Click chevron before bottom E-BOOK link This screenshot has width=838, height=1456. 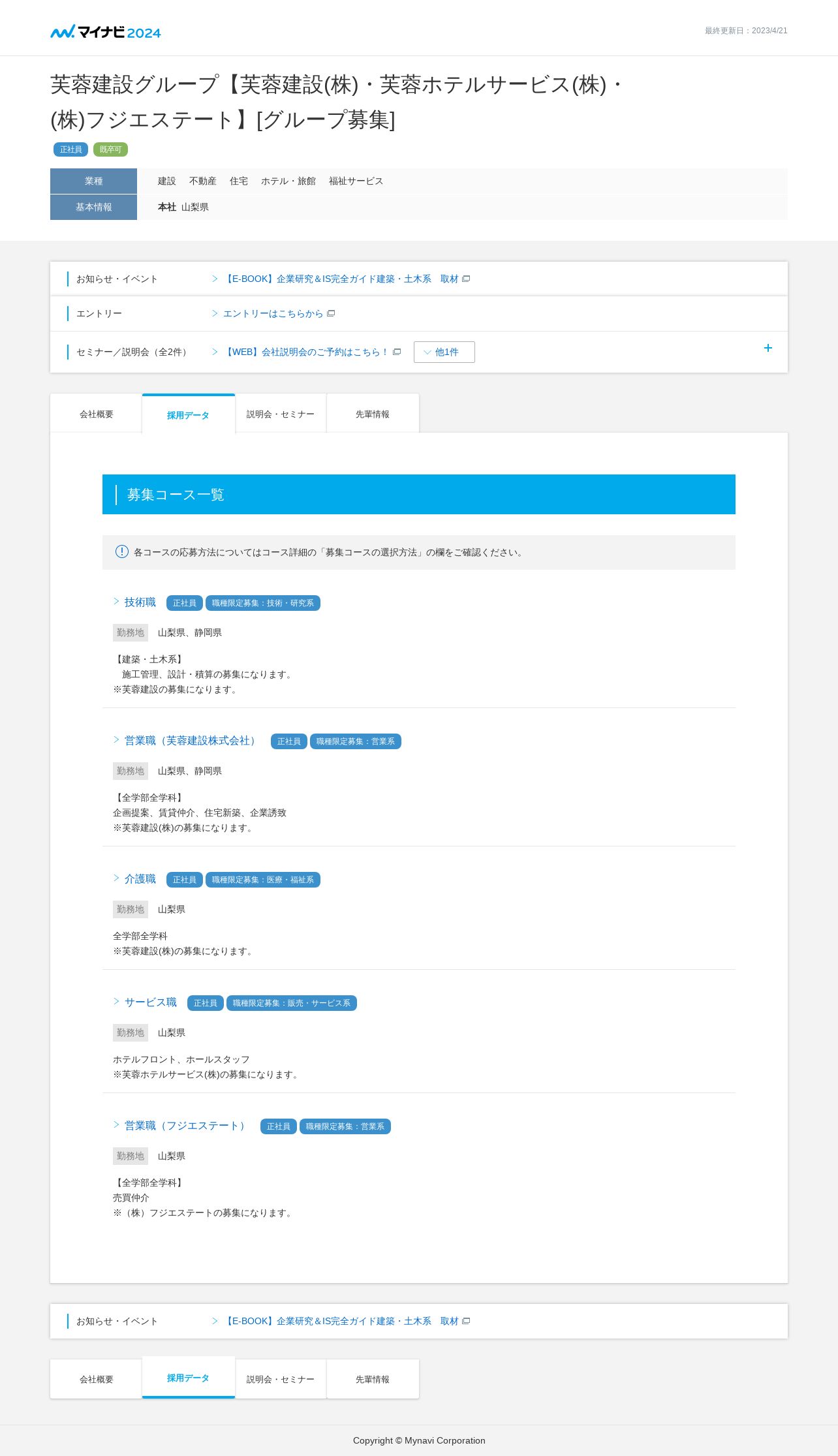point(215,1321)
